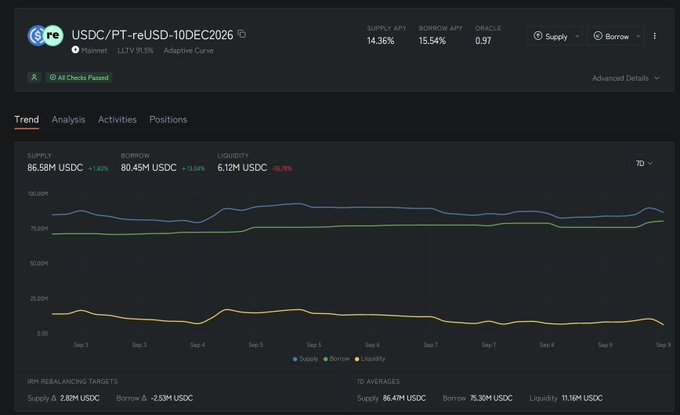Click the 100.00M y-axis label
Screen dimensions: 680x415
(x=38, y=193)
